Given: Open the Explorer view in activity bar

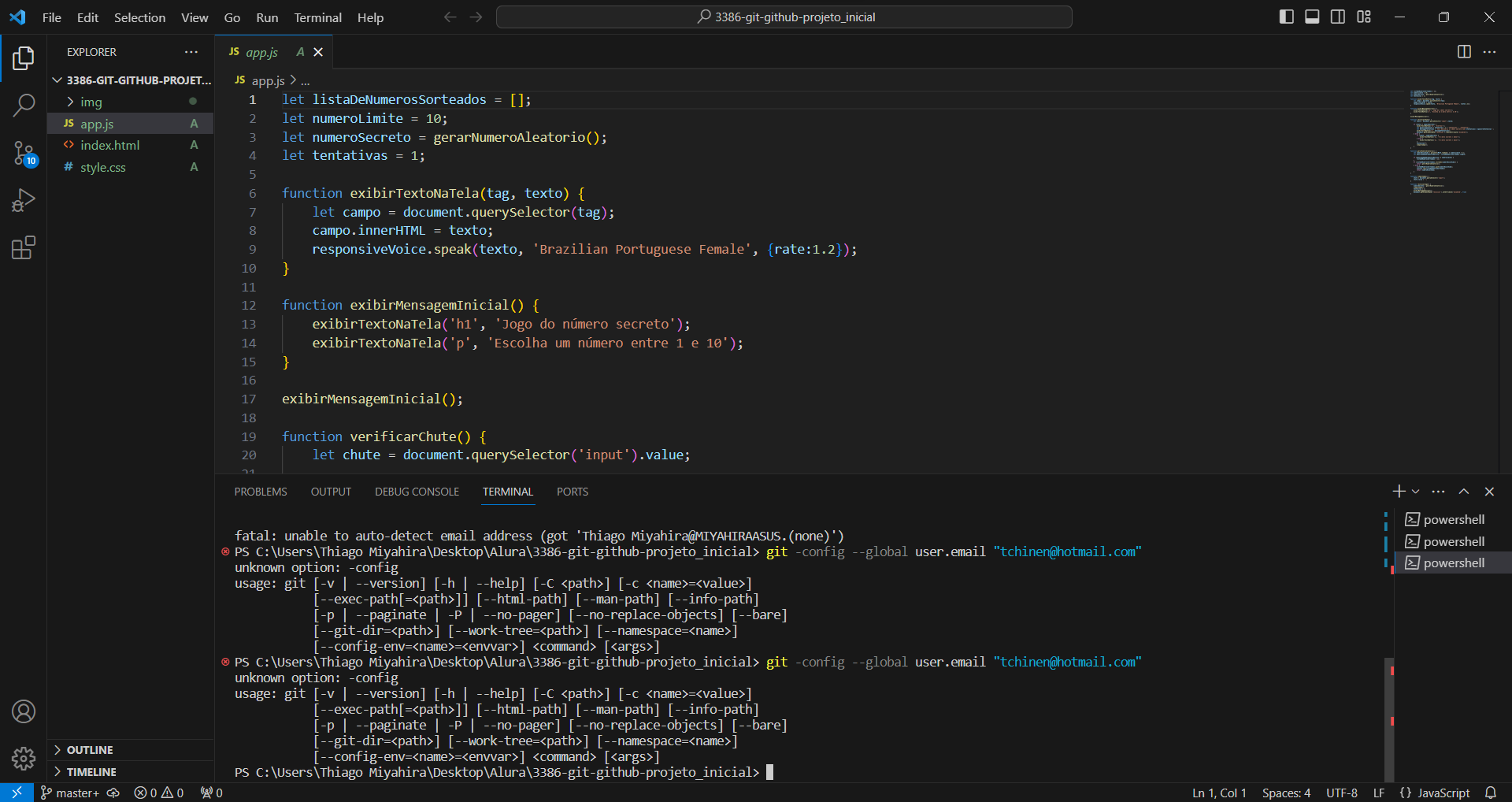Looking at the screenshot, I should click(24, 58).
